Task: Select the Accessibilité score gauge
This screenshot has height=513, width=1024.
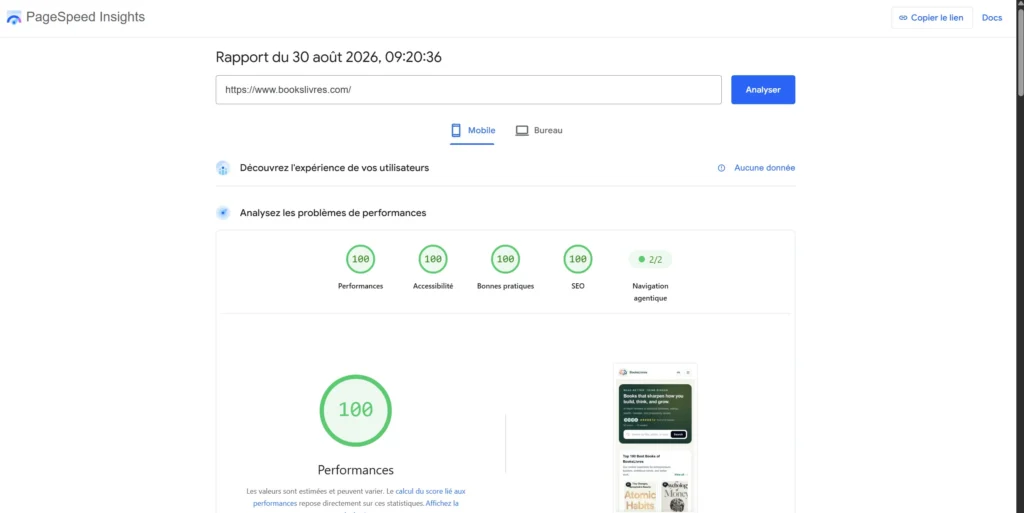Action: (433, 259)
